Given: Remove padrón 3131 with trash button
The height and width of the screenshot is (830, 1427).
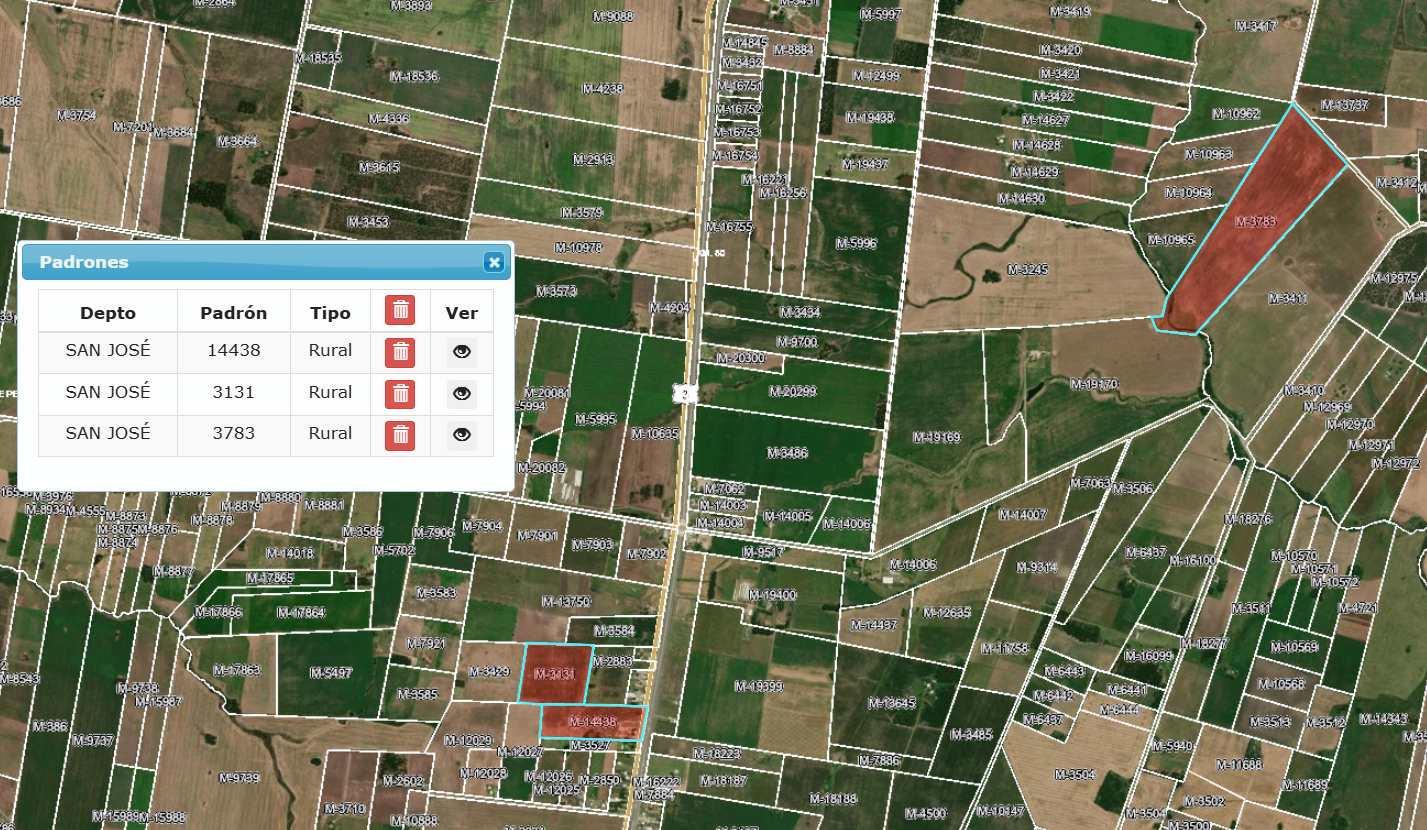Looking at the screenshot, I should [400, 393].
